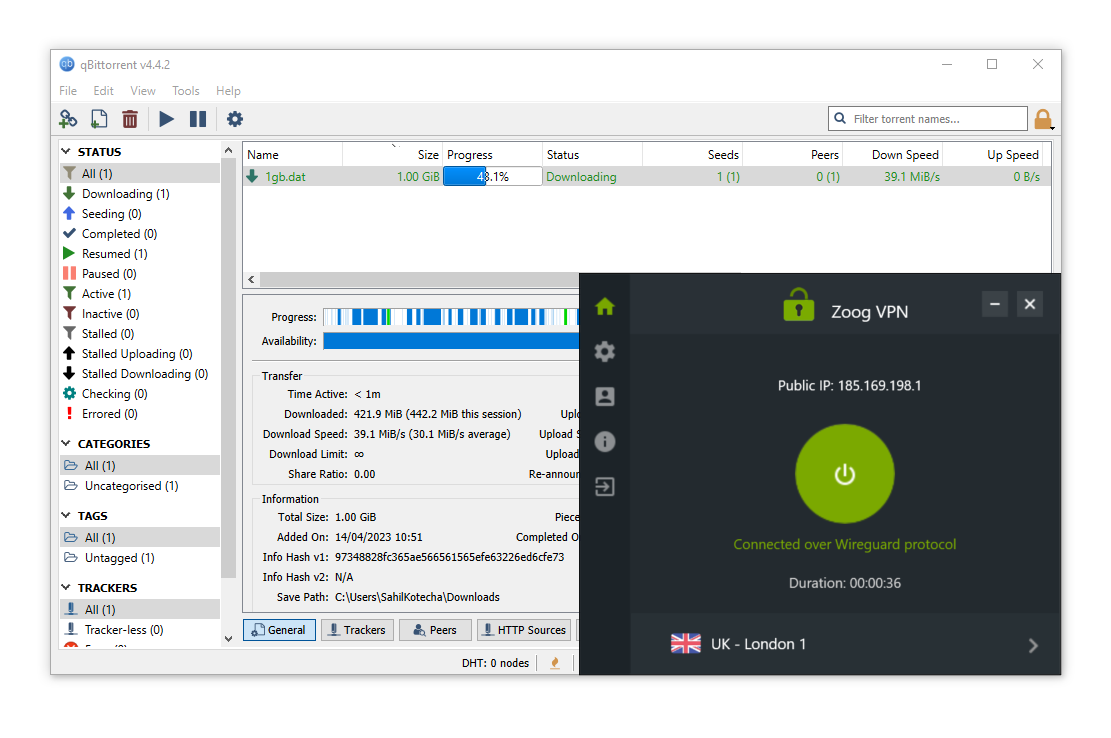Collapse the TAGS section
Screen dimensions: 1111x738
pyautogui.click(x=66, y=516)
